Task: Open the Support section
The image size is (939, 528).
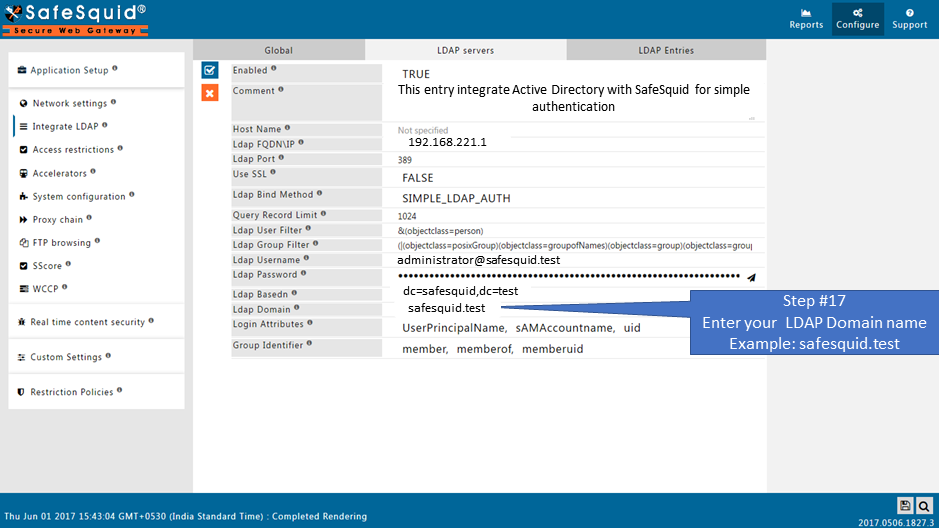Action: [x=910, y=19]
